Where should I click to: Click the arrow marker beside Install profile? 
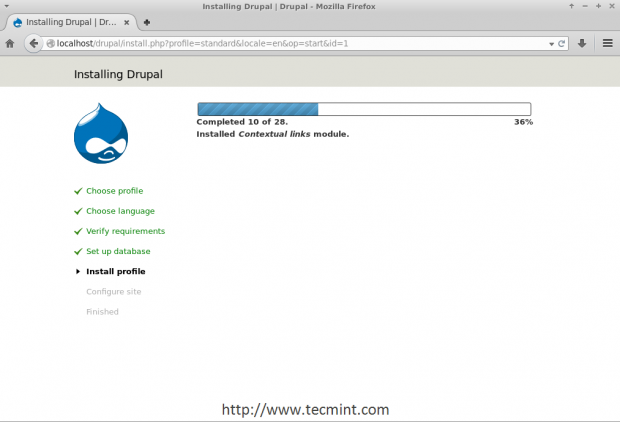click(78, 272)
